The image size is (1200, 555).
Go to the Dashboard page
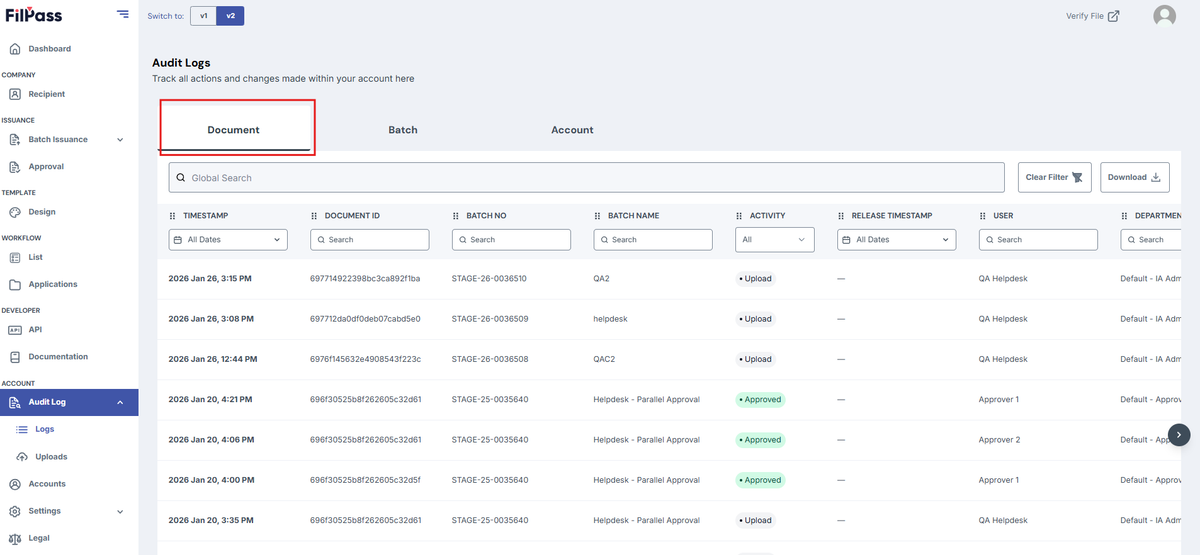point(50,49)
